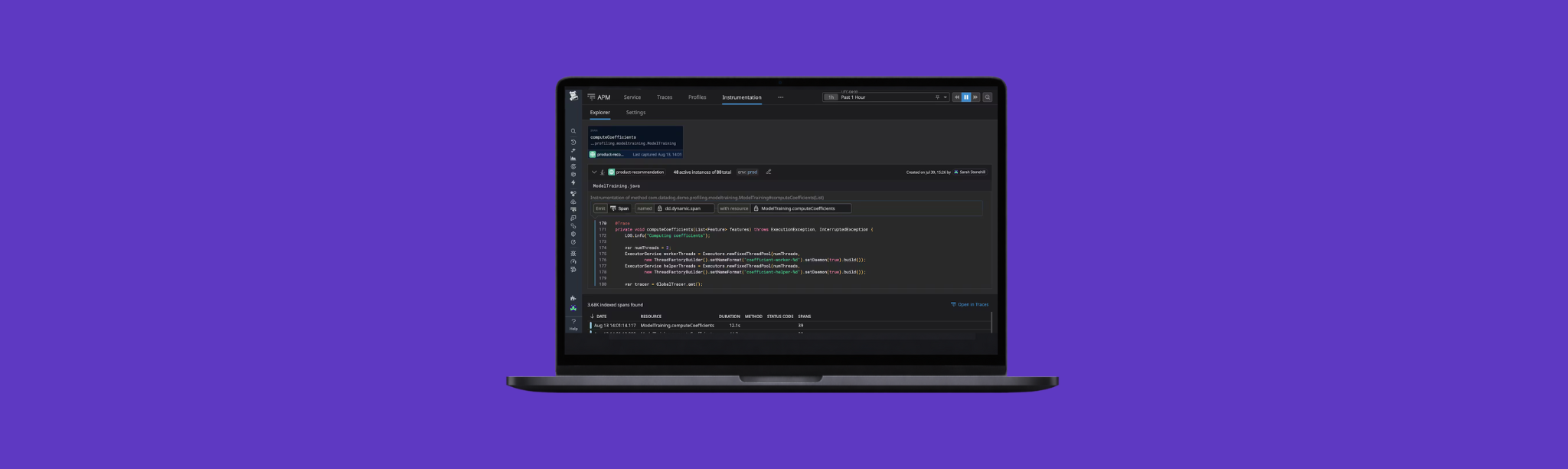Viewport: 1568px width, 469px height.
Task: Click METHOD column header
Action: tap(753, 316)
